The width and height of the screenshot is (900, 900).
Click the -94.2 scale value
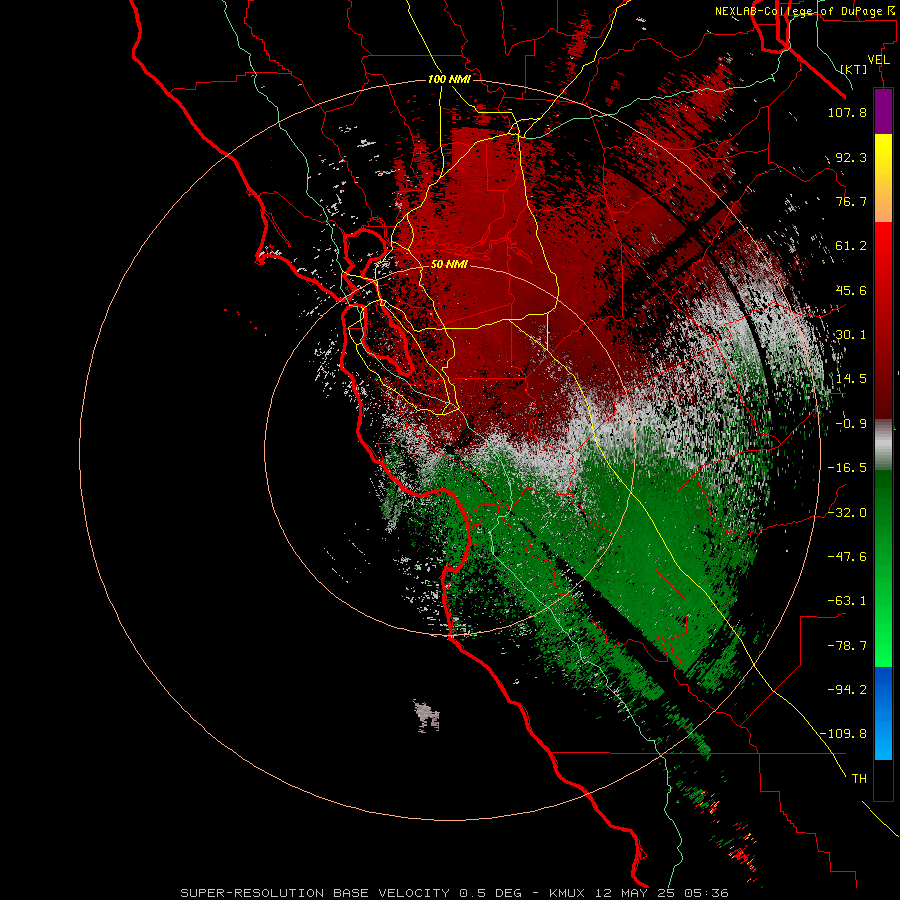coord(847,690)
